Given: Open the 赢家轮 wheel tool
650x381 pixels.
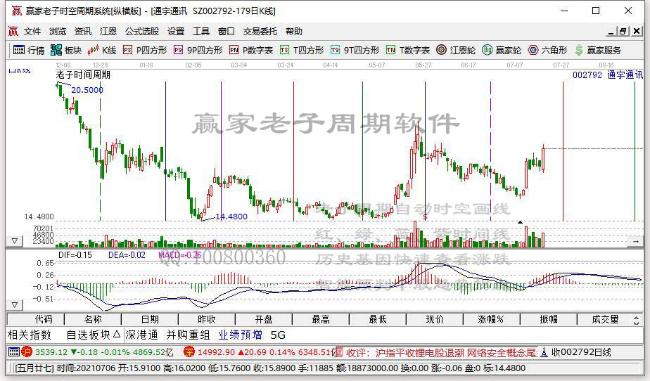Looking at the screenshot, I should [x=502, y=50].
